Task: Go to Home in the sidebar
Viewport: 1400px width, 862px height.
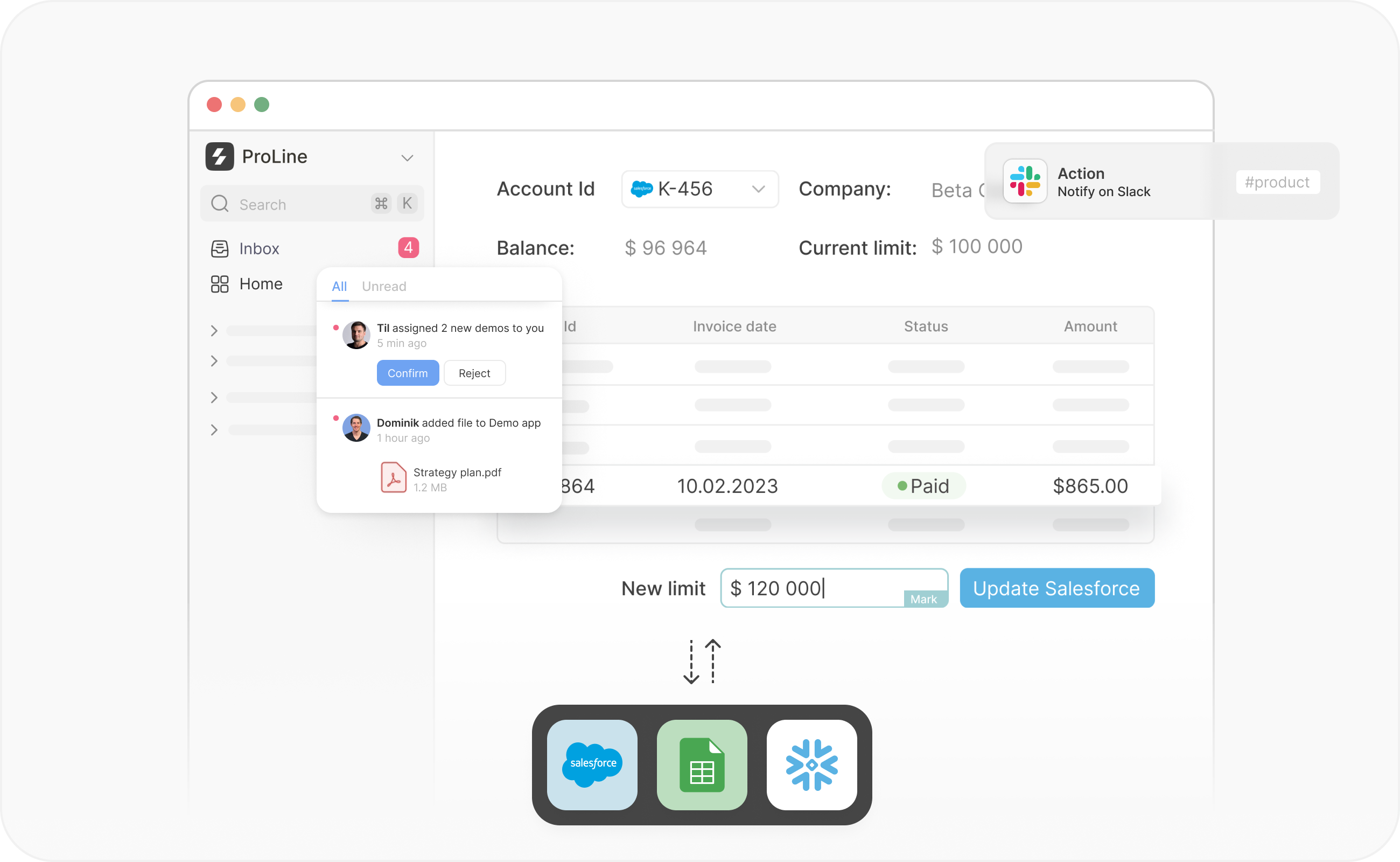Action: click(x=261, y=284)
